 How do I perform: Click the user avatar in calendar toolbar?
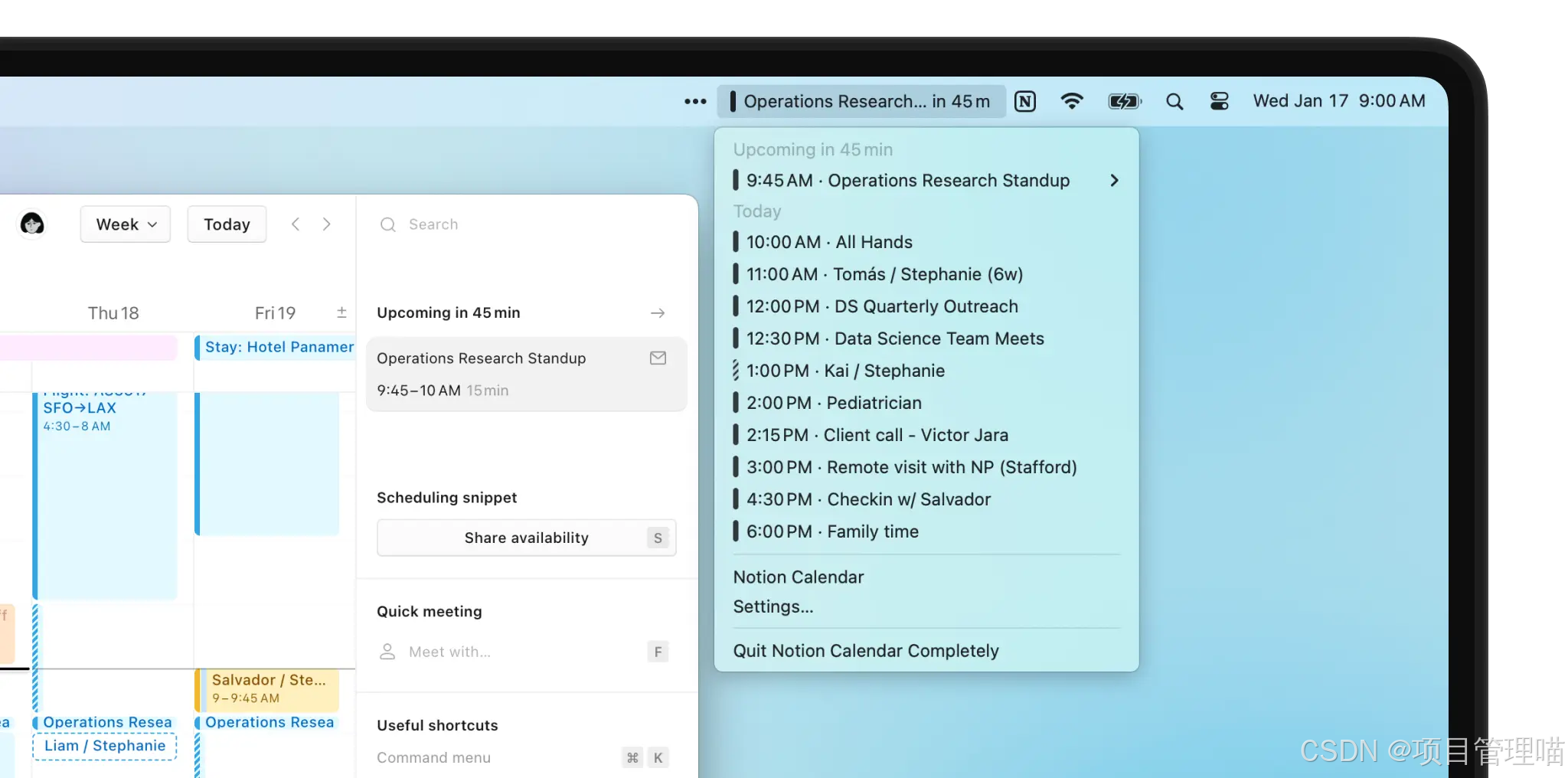coord(32,224)
